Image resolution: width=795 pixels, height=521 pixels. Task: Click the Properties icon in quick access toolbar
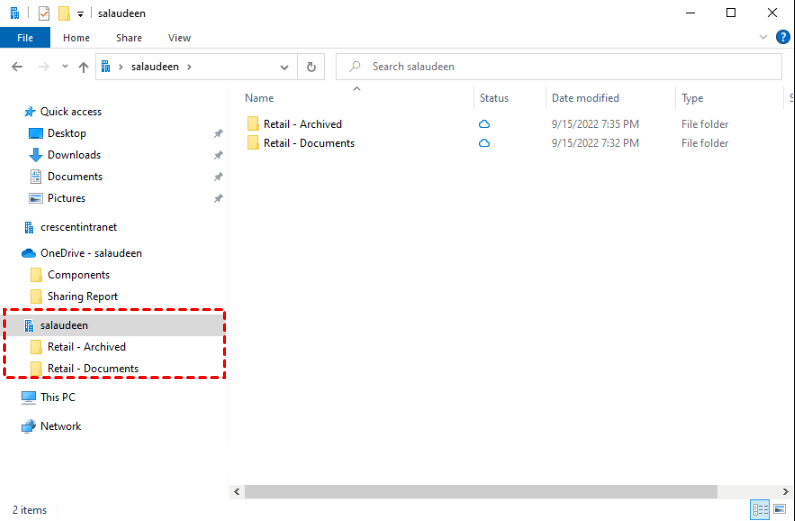pyautogui.click(x=44, y=13)
